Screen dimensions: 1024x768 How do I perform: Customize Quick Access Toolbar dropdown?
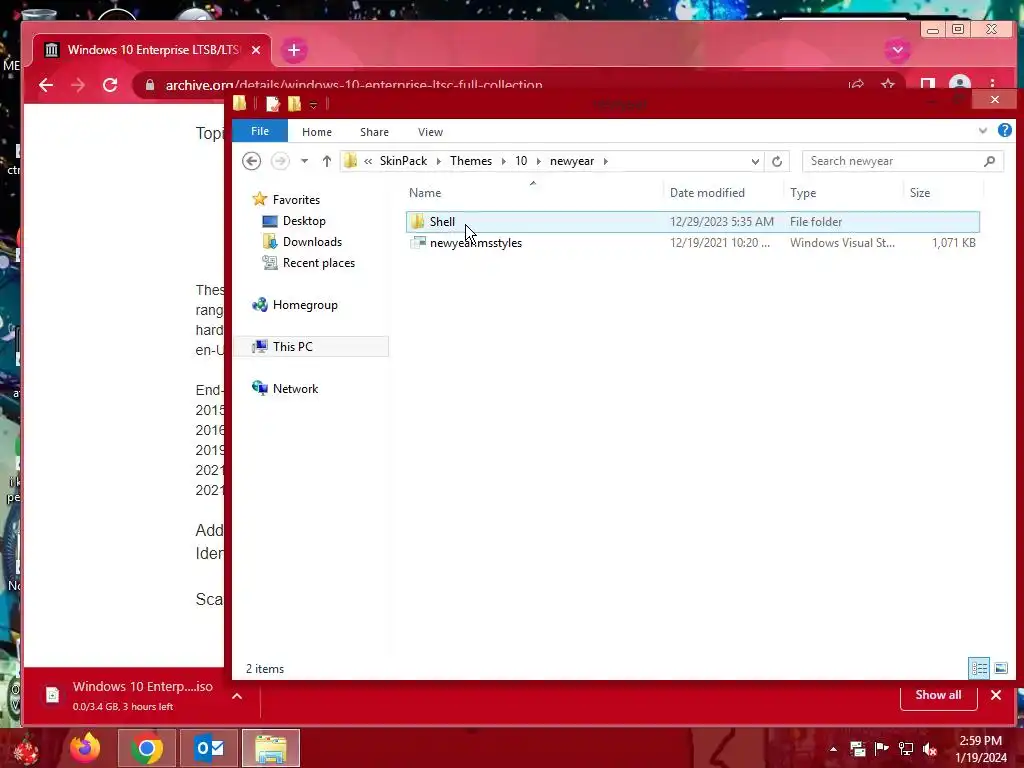coord(313,104)
